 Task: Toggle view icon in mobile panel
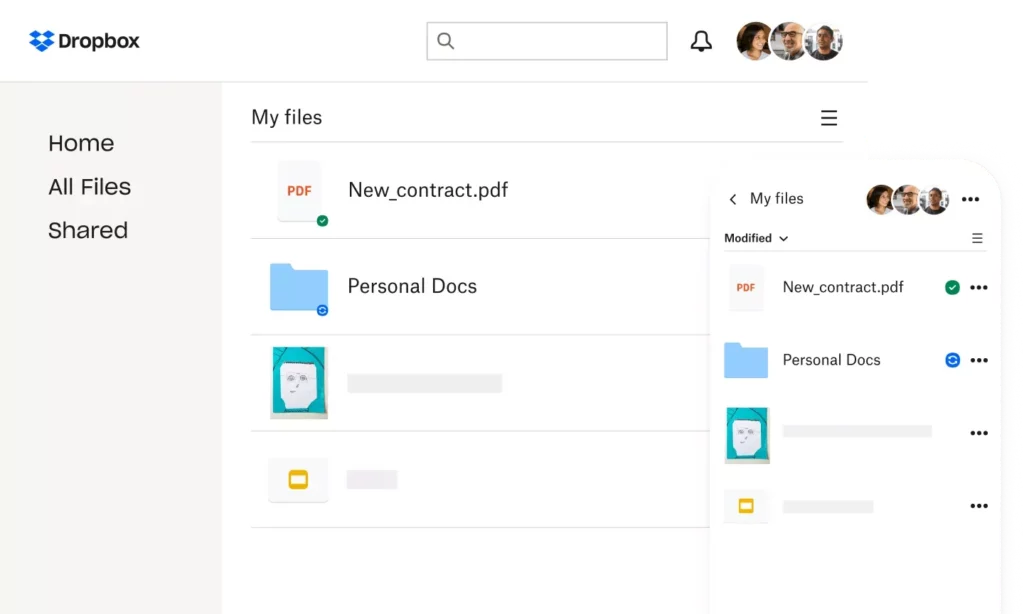(x=977, y=238)
